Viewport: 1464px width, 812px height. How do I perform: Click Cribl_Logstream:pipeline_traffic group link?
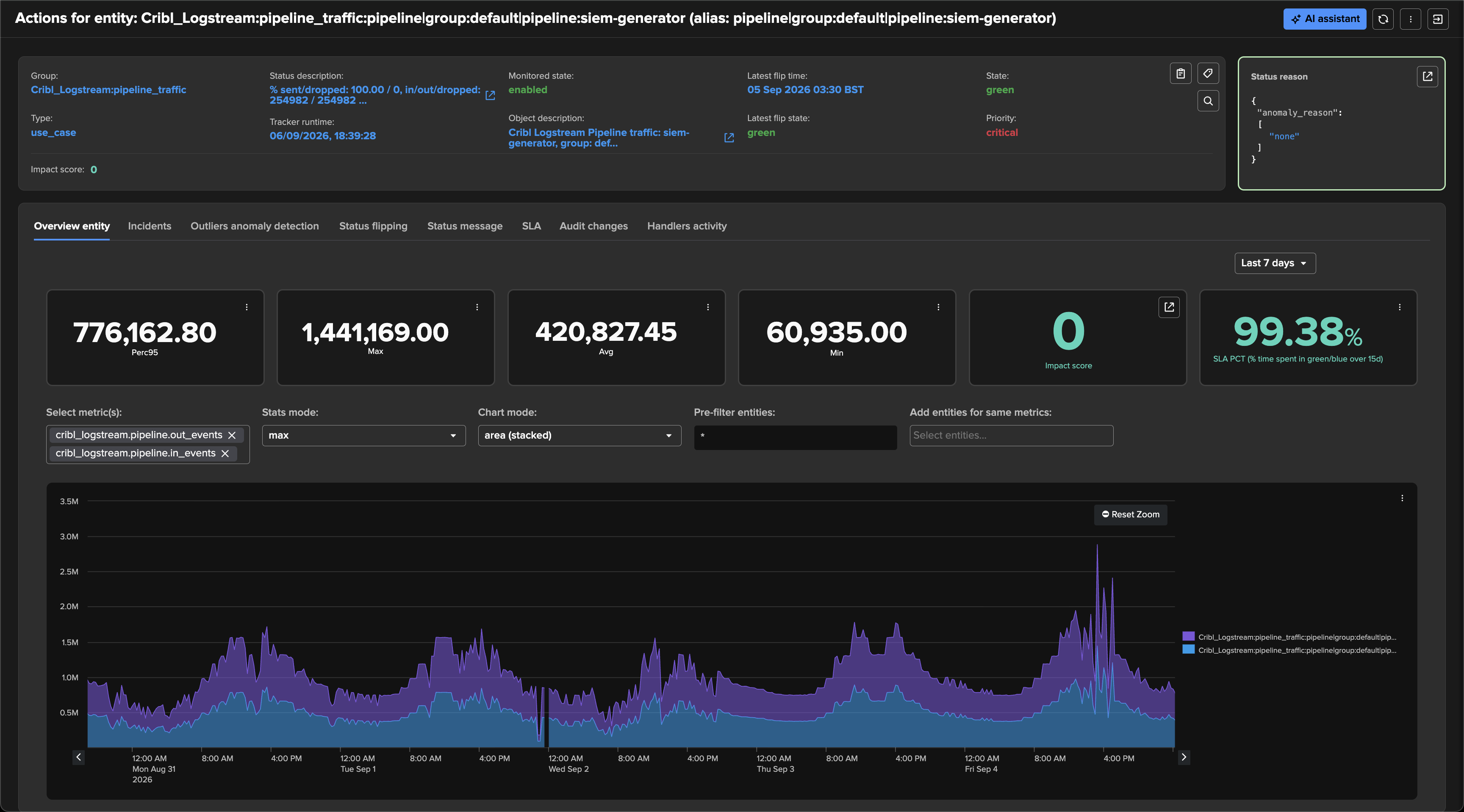coord(108,90)
